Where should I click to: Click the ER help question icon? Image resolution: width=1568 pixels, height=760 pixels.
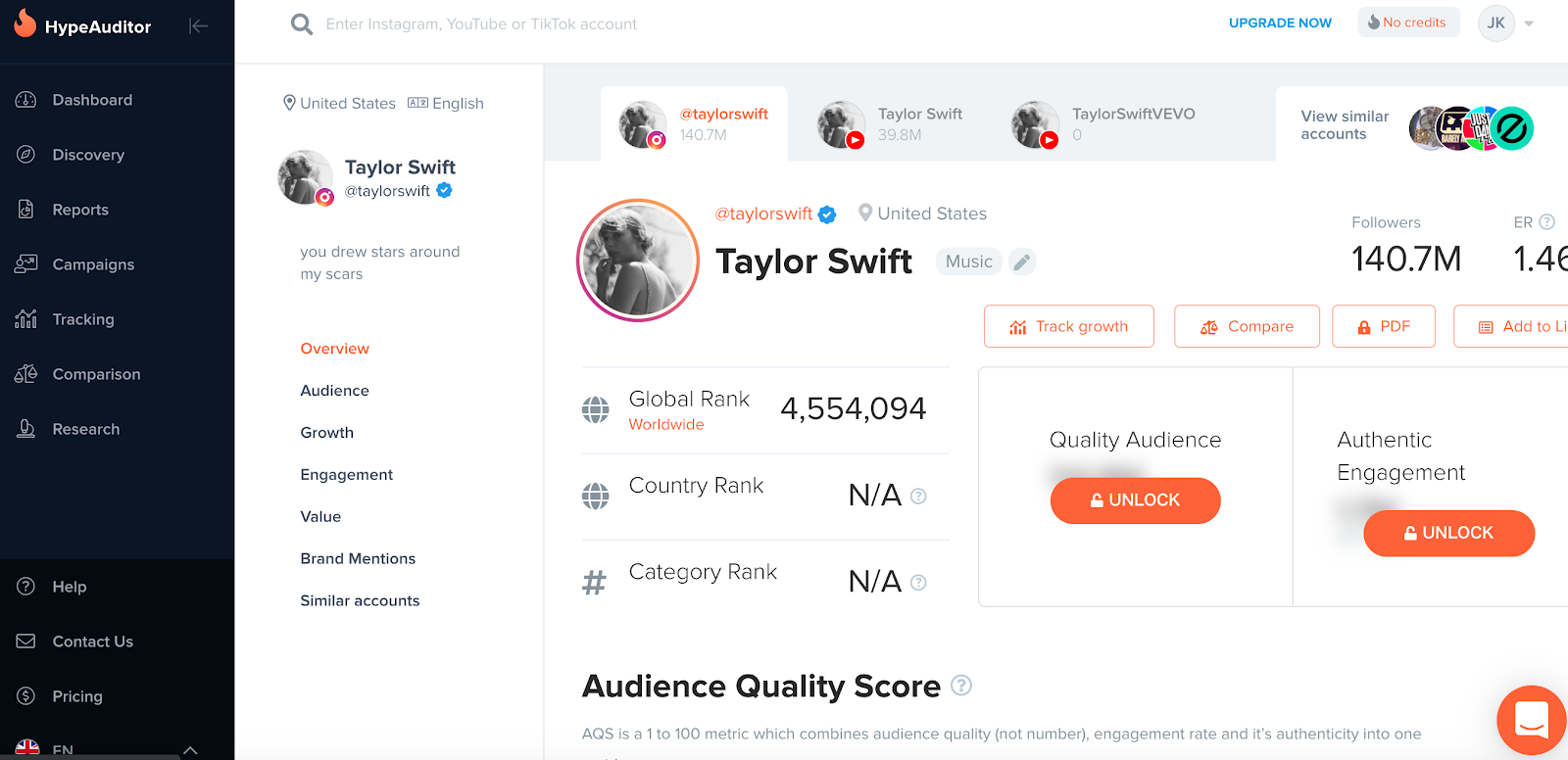tap(1547, 222)
